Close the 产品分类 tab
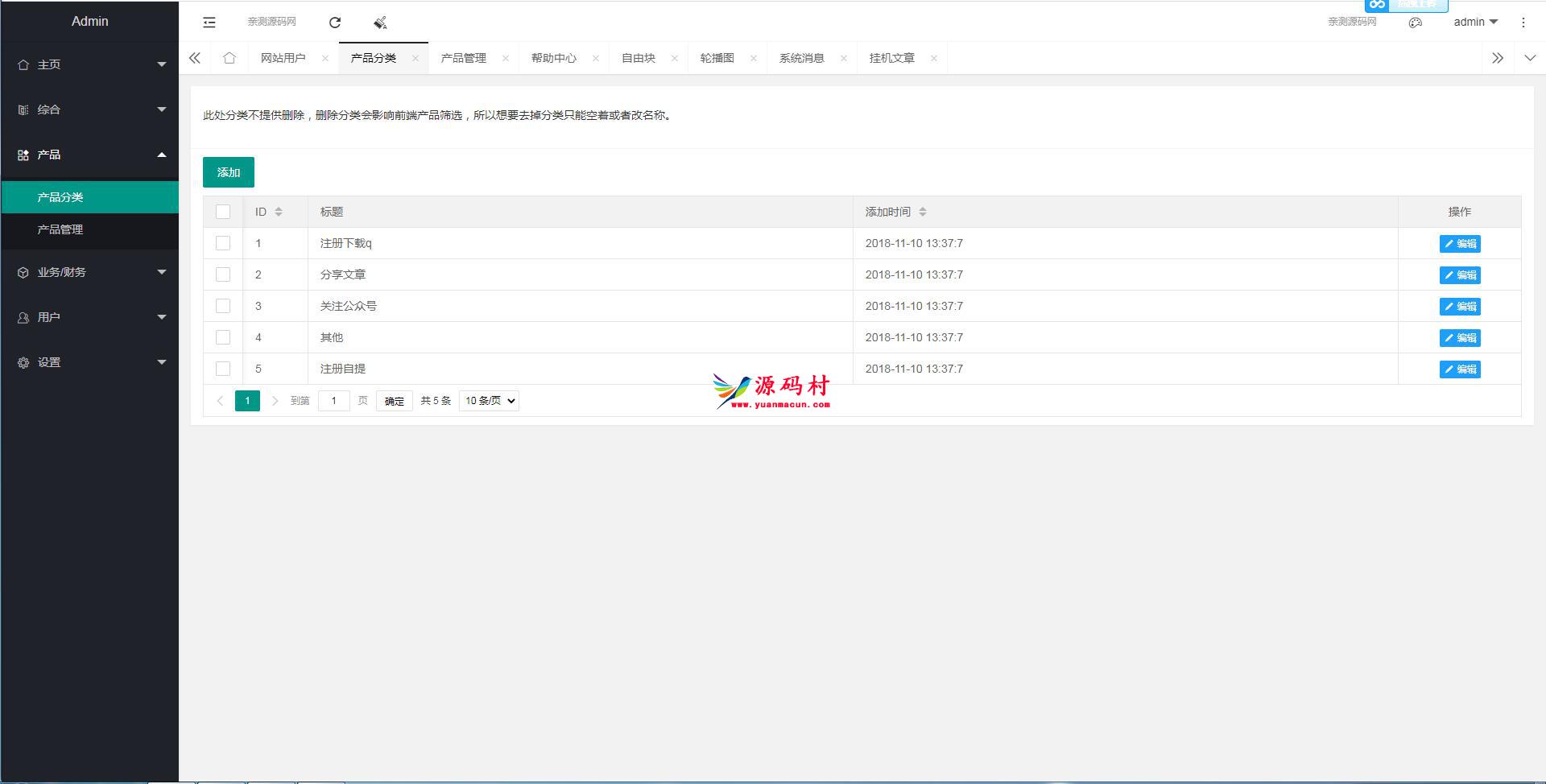This screenshot has width=1546, height=784. pos(415,58)
